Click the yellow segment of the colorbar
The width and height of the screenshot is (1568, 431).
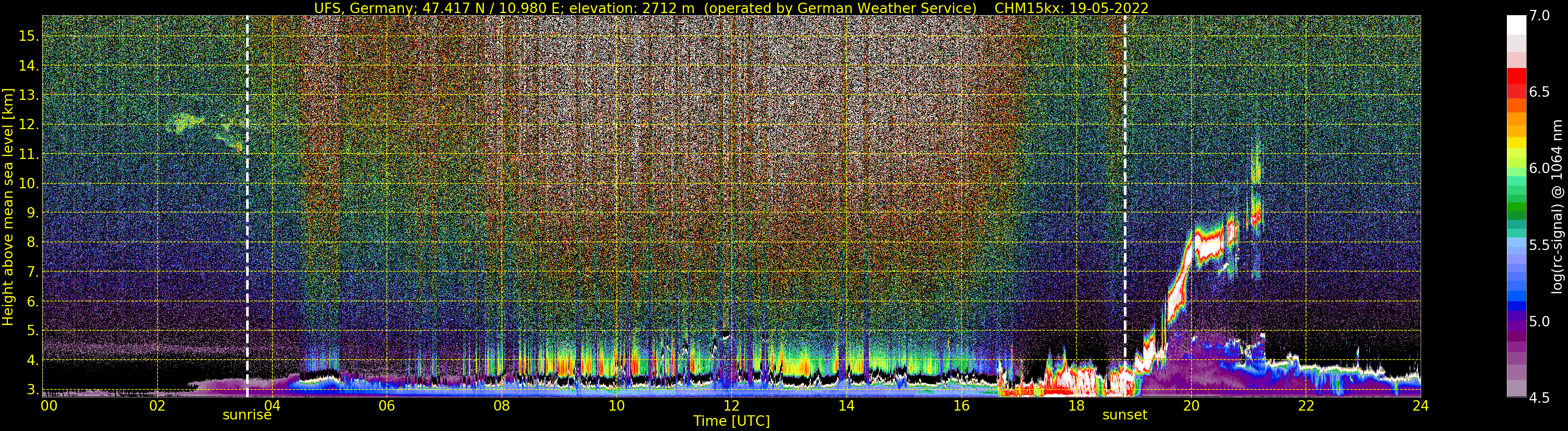click(x=1516, y=144)
